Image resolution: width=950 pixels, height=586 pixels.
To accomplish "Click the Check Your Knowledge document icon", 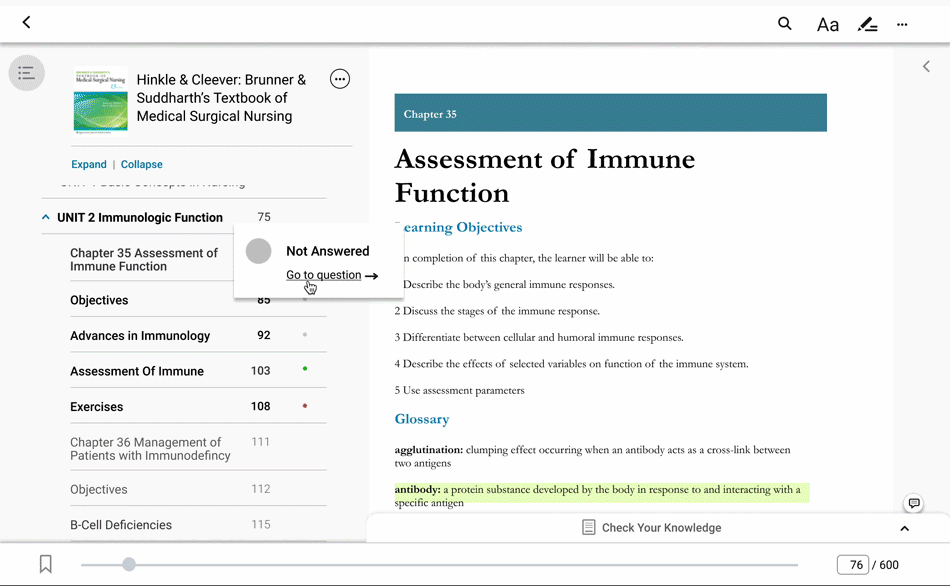I will (x=588, y=528).
